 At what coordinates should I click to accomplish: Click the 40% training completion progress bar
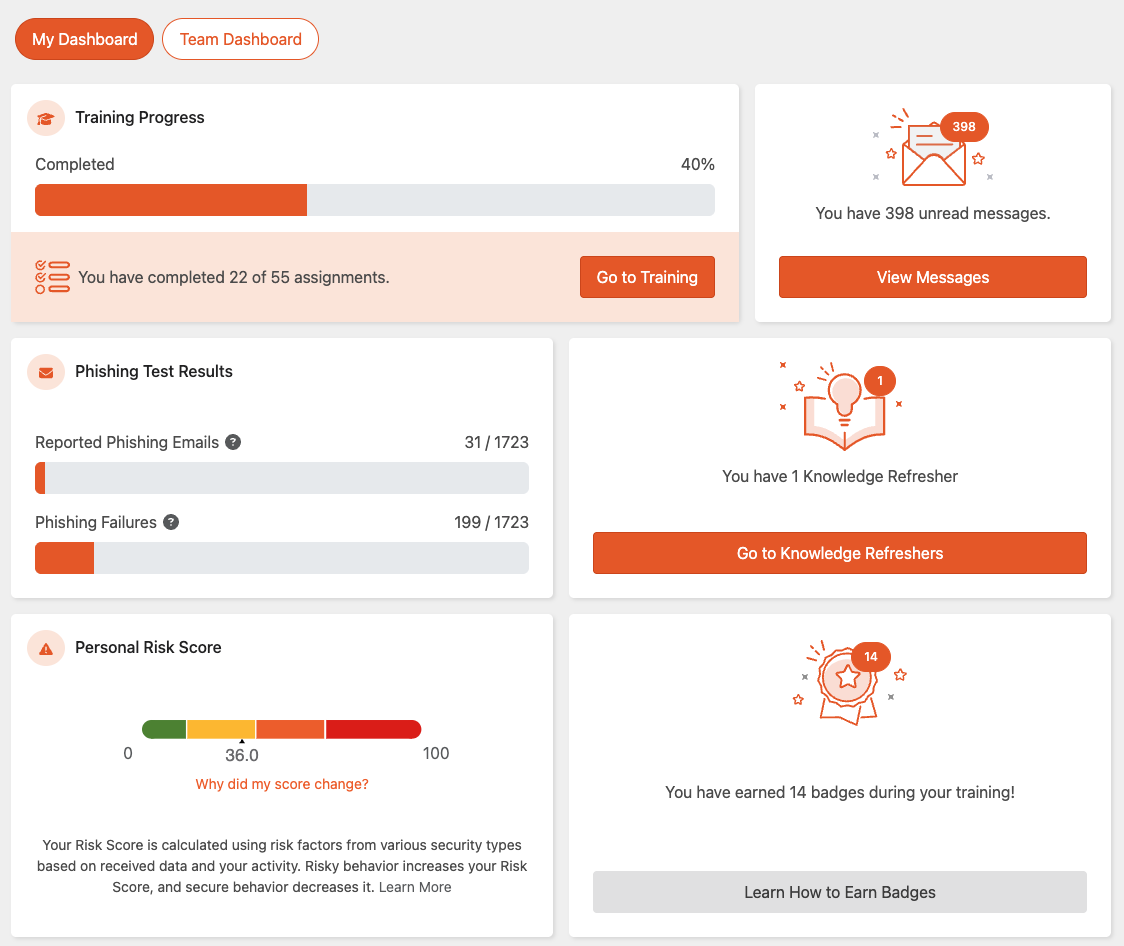click(374, 200)
